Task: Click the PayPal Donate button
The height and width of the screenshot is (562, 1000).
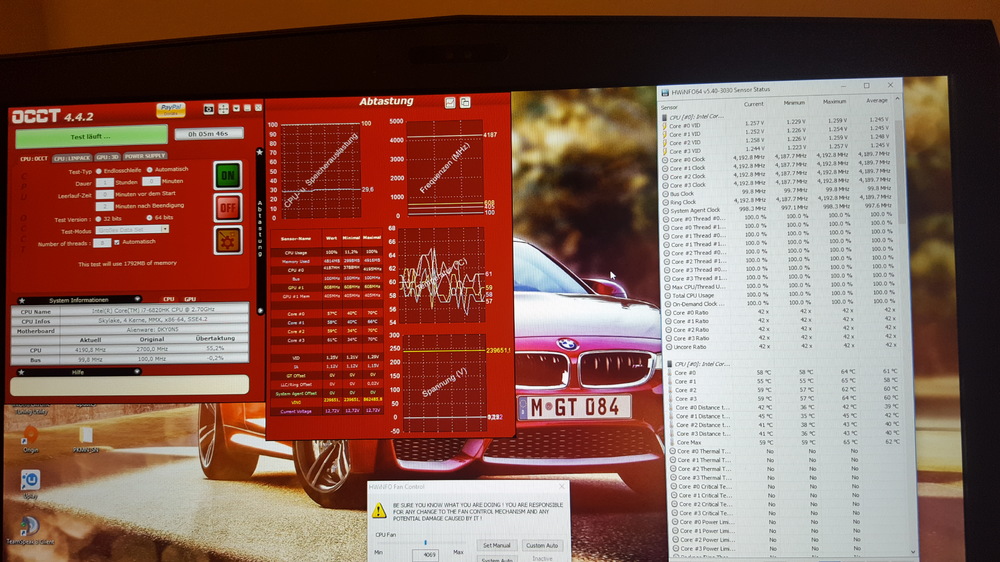Action: (171, 110)
